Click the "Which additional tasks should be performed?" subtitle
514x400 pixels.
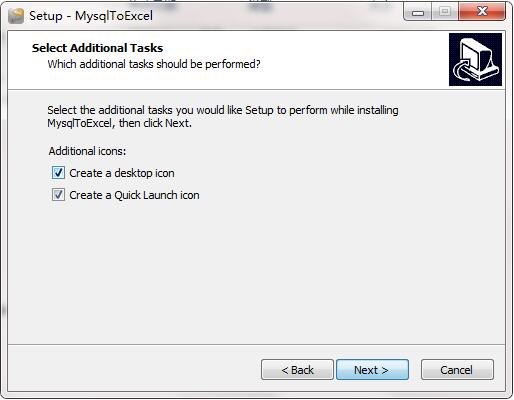(154, 64)
